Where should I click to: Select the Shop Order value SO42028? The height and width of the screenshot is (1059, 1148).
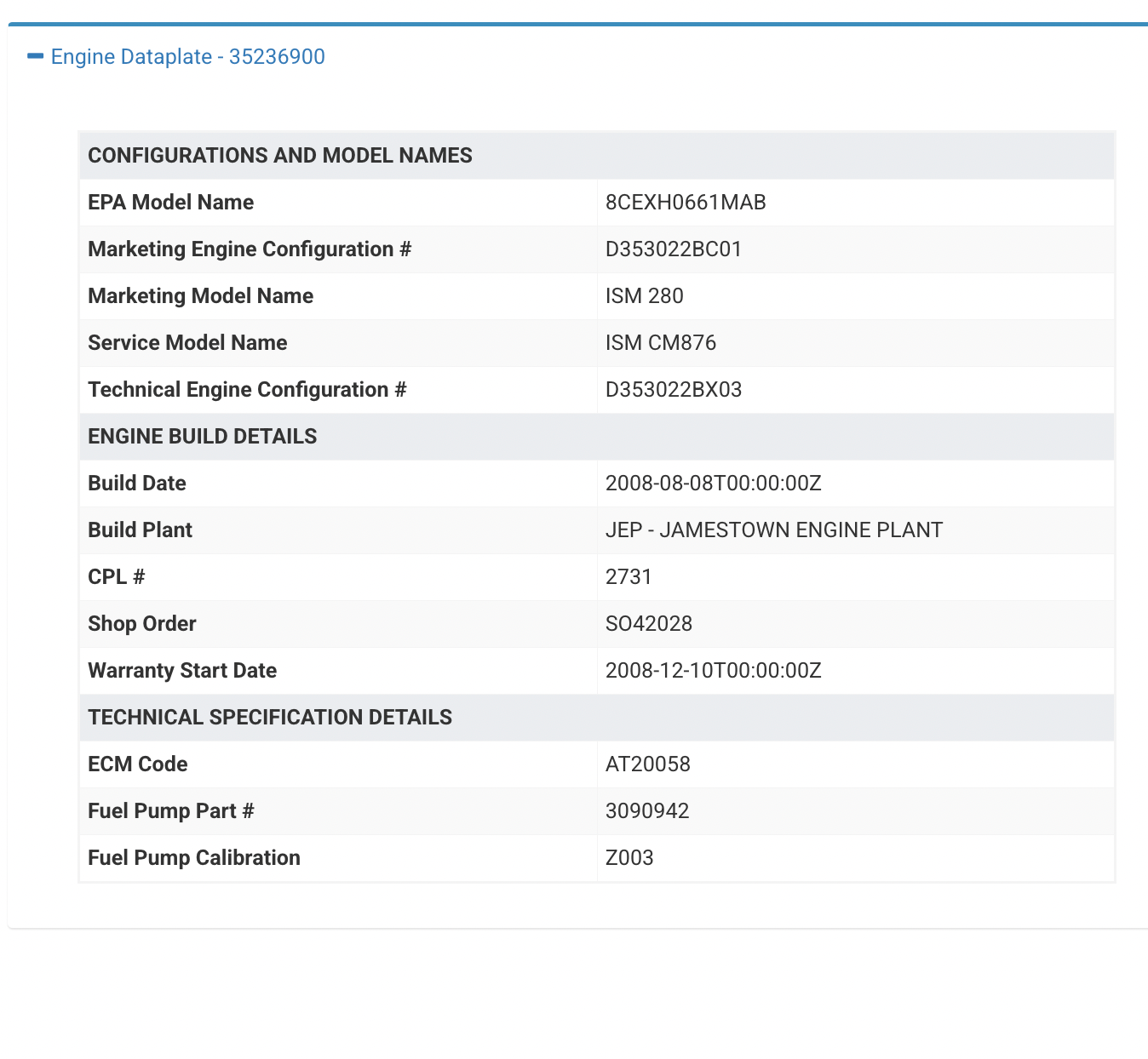649,624
